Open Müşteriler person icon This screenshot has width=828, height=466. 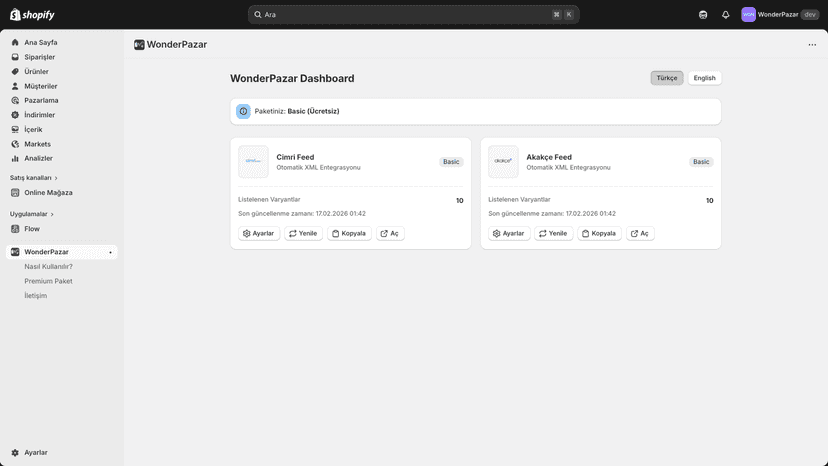coord(15,86)
